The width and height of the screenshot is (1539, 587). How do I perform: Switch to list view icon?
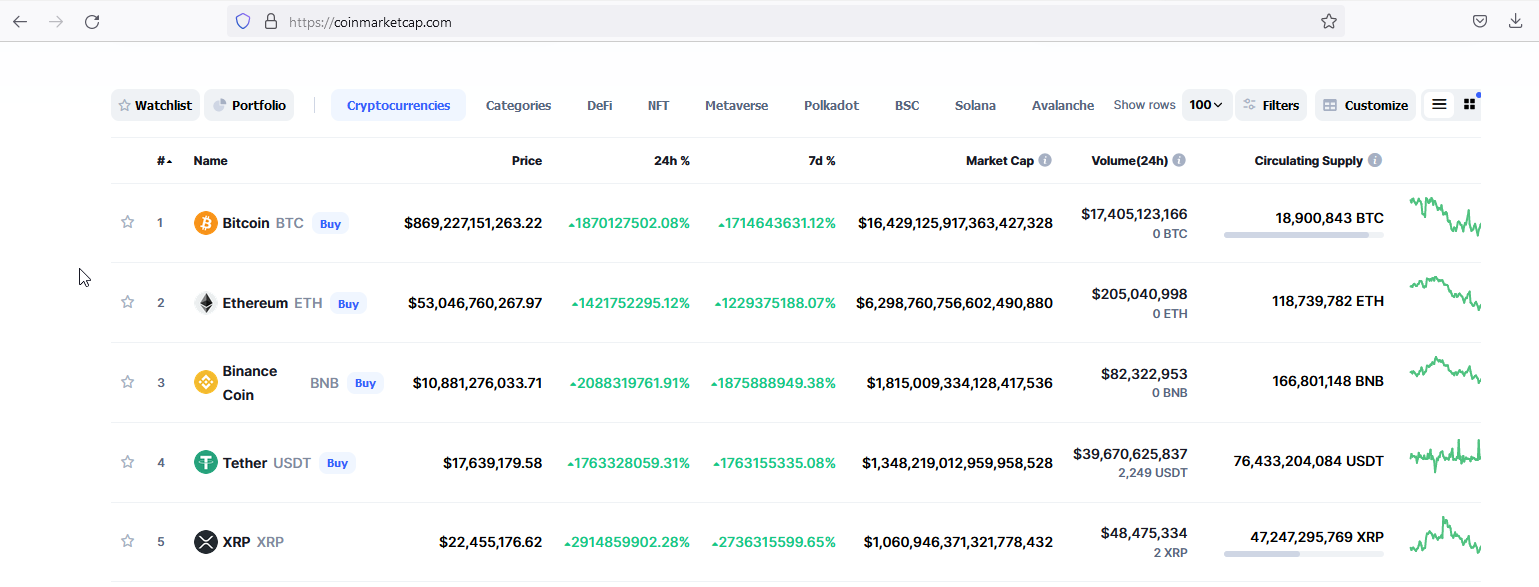coord(1439,104)
